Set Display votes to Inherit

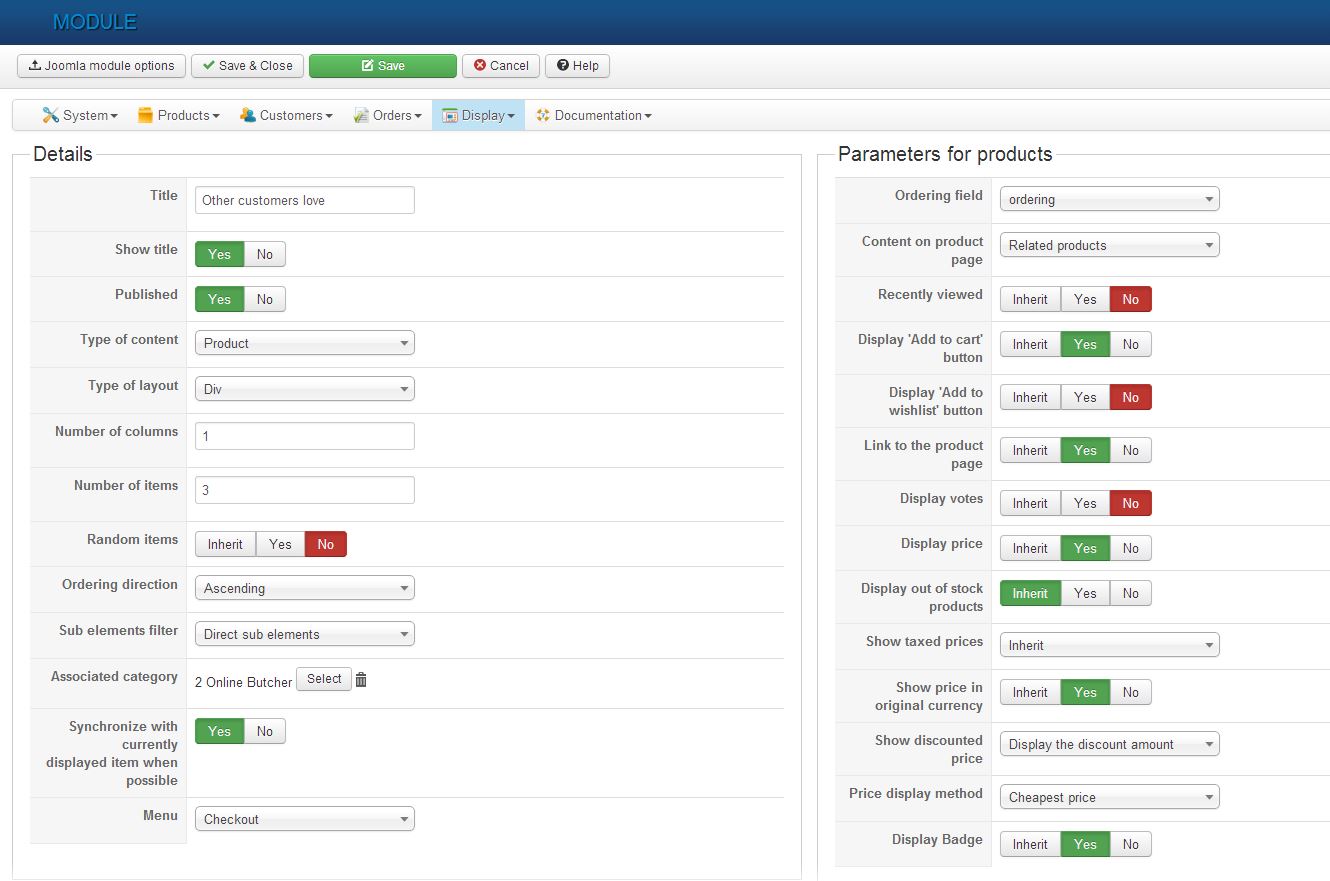tap(1030, 503)
